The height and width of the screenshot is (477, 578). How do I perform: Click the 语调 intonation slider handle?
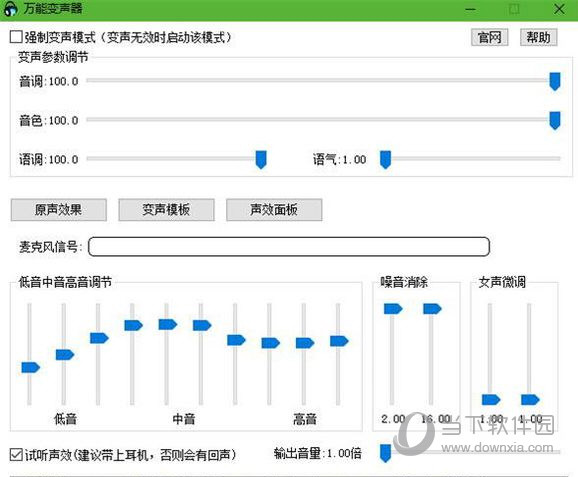click(261, 160)
